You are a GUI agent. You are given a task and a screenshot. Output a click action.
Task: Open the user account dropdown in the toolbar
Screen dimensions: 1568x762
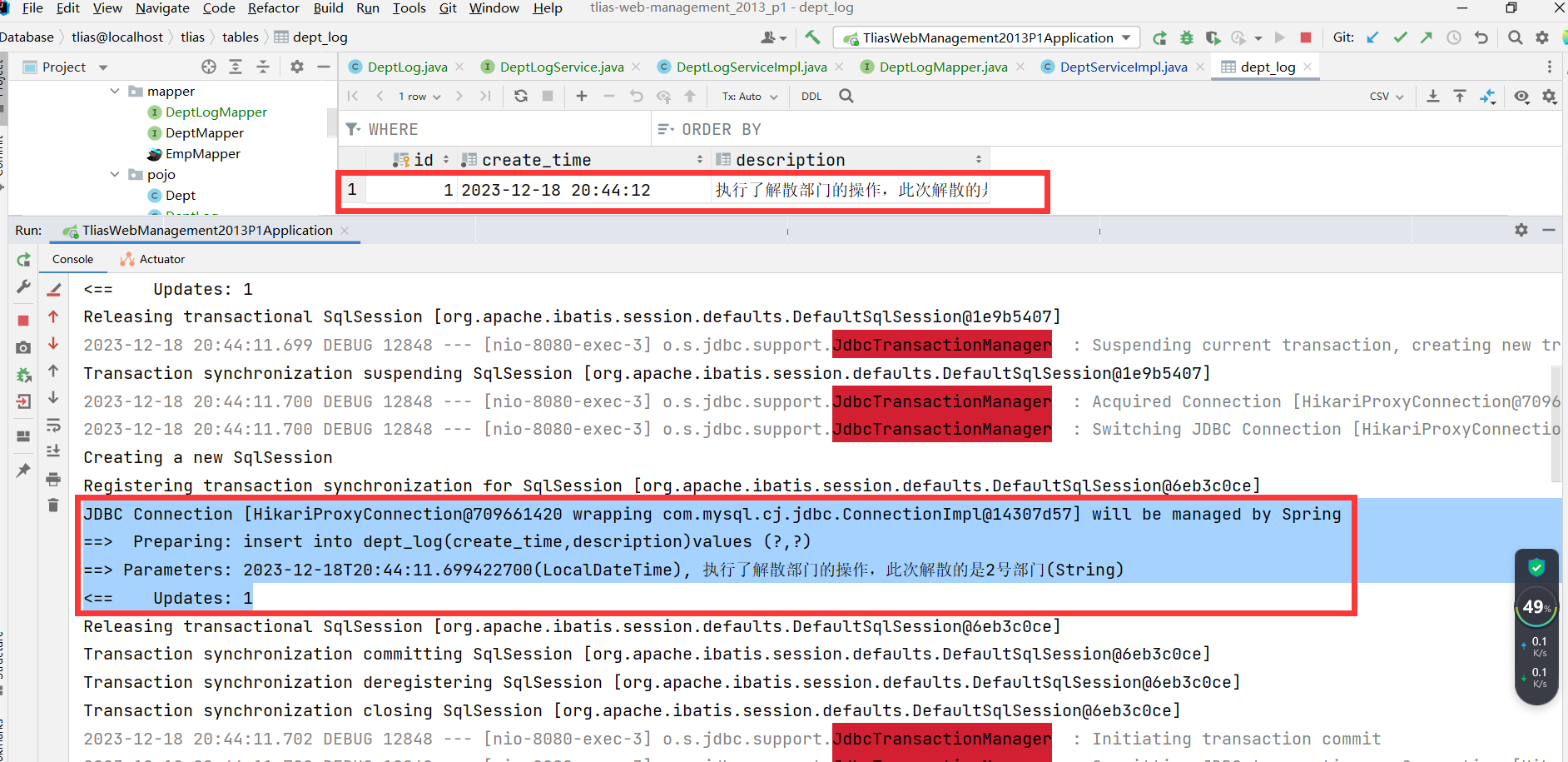(773, 37)
